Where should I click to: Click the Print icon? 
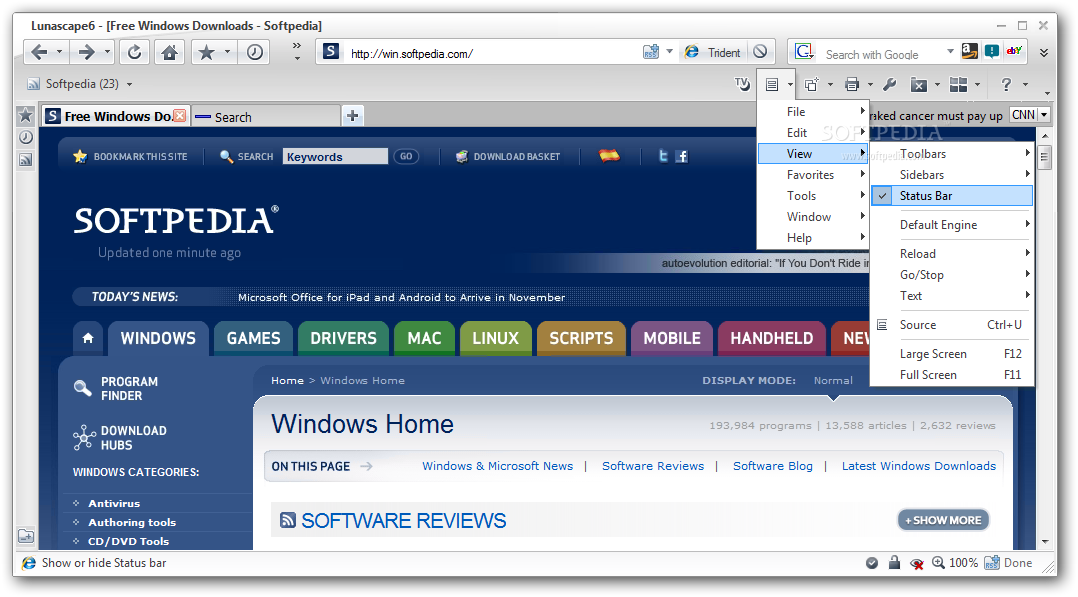pyautogui.click(x=852, y=85)
